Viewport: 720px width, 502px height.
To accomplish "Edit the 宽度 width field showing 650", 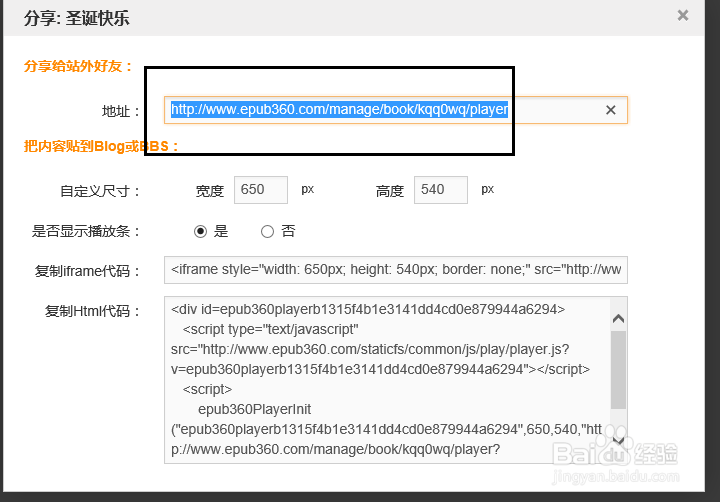I will click(x=261, y=190).
